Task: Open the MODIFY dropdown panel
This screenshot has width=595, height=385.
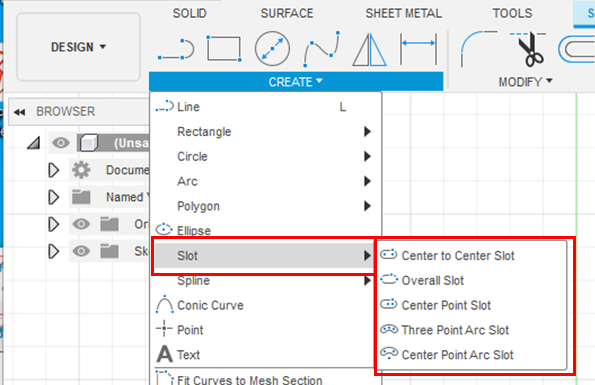Action: click(525, 82)
